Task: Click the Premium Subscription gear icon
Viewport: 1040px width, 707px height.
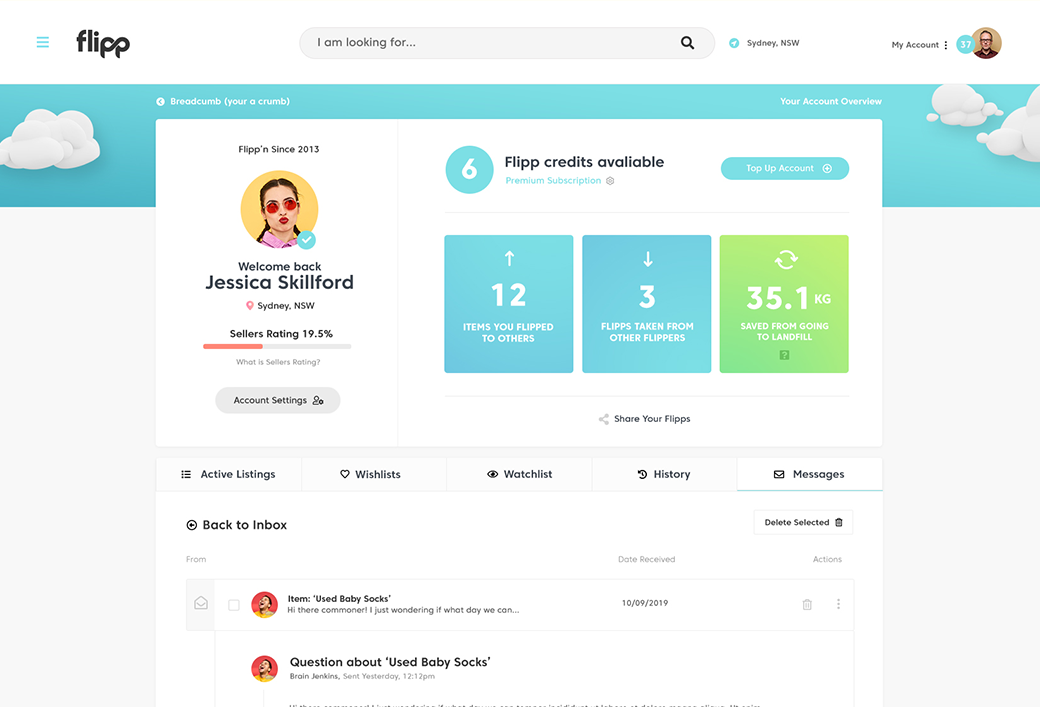Action: click(610, 181)
